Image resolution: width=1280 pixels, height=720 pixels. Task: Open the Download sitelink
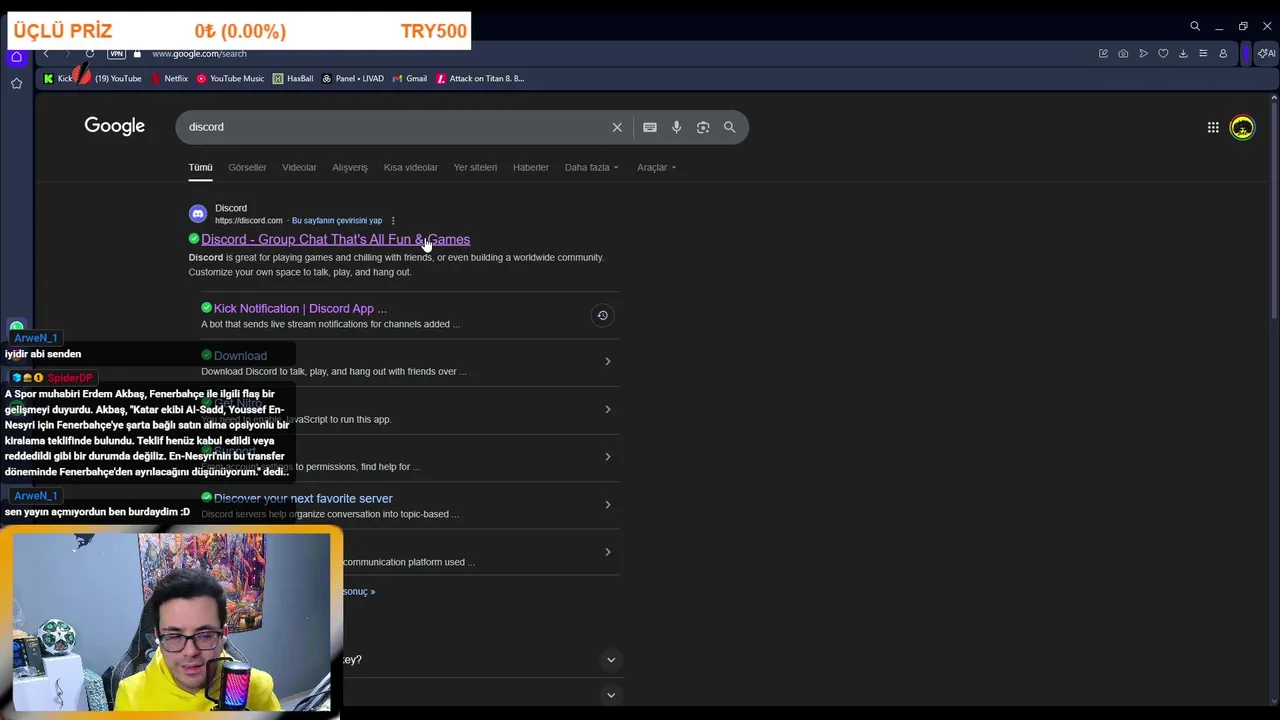(240, 355)
